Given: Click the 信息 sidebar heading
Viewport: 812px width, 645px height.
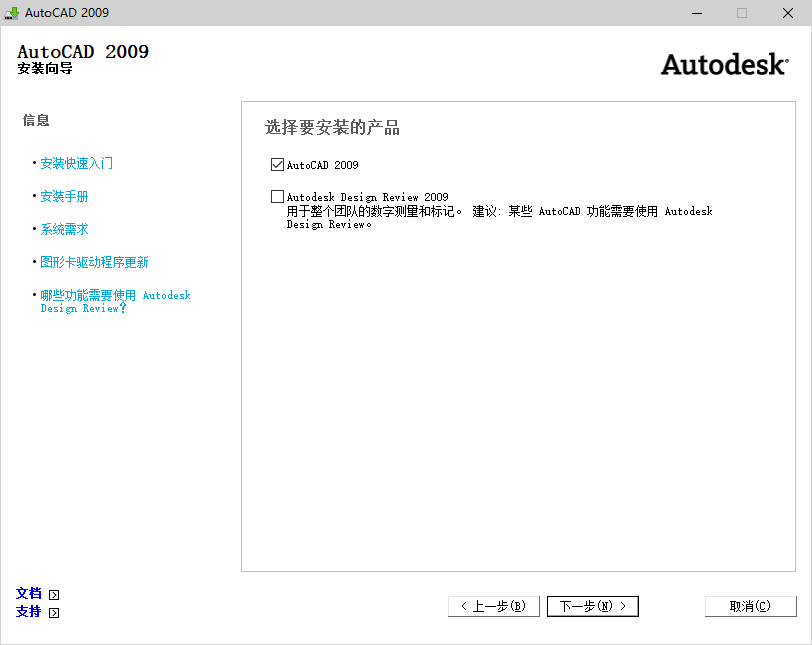Looking at the screenshot, I should pos(35,120).
